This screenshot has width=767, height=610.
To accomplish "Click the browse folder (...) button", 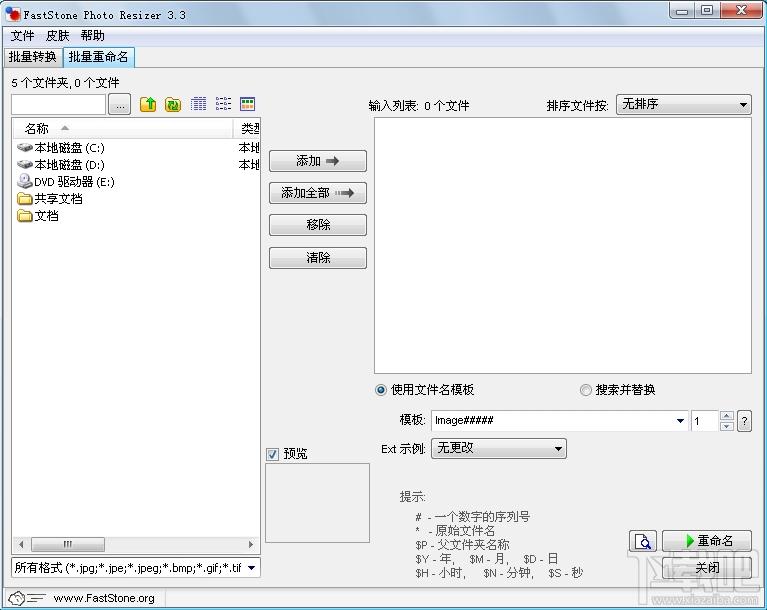I will pyautogui.click(x=120, y=105).
